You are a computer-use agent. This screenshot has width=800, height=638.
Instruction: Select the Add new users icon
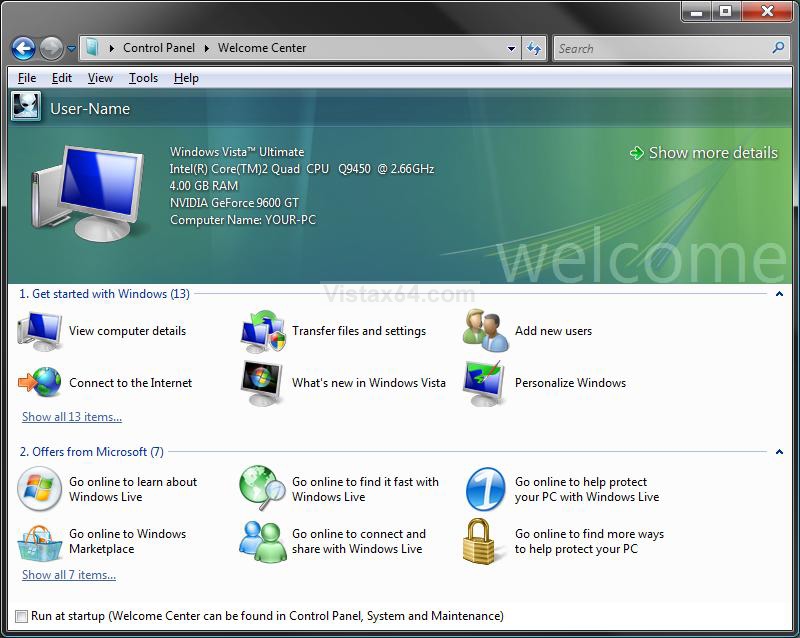coord(485,330)
